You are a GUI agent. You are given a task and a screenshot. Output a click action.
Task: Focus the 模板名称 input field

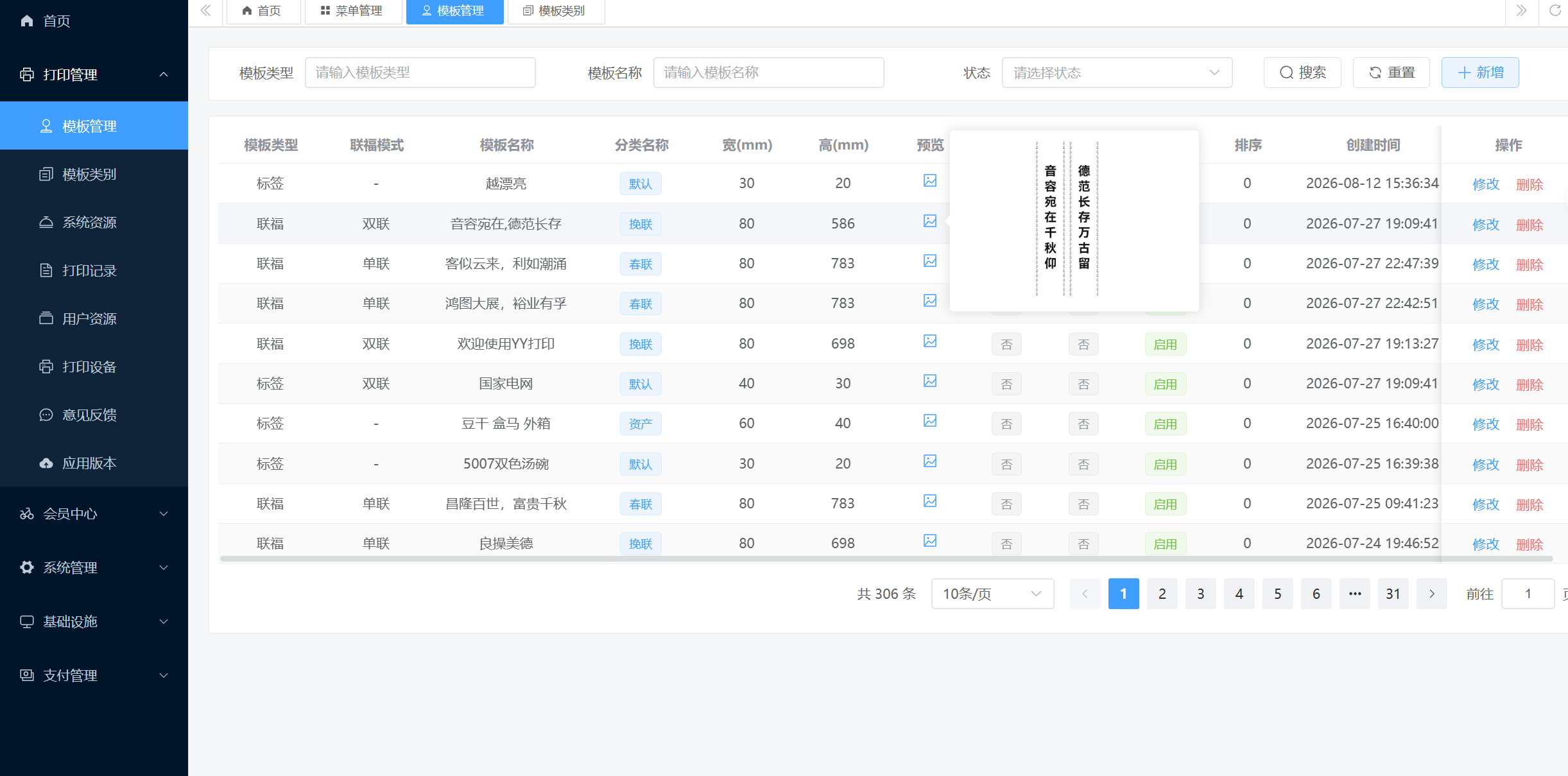point(768,73)
